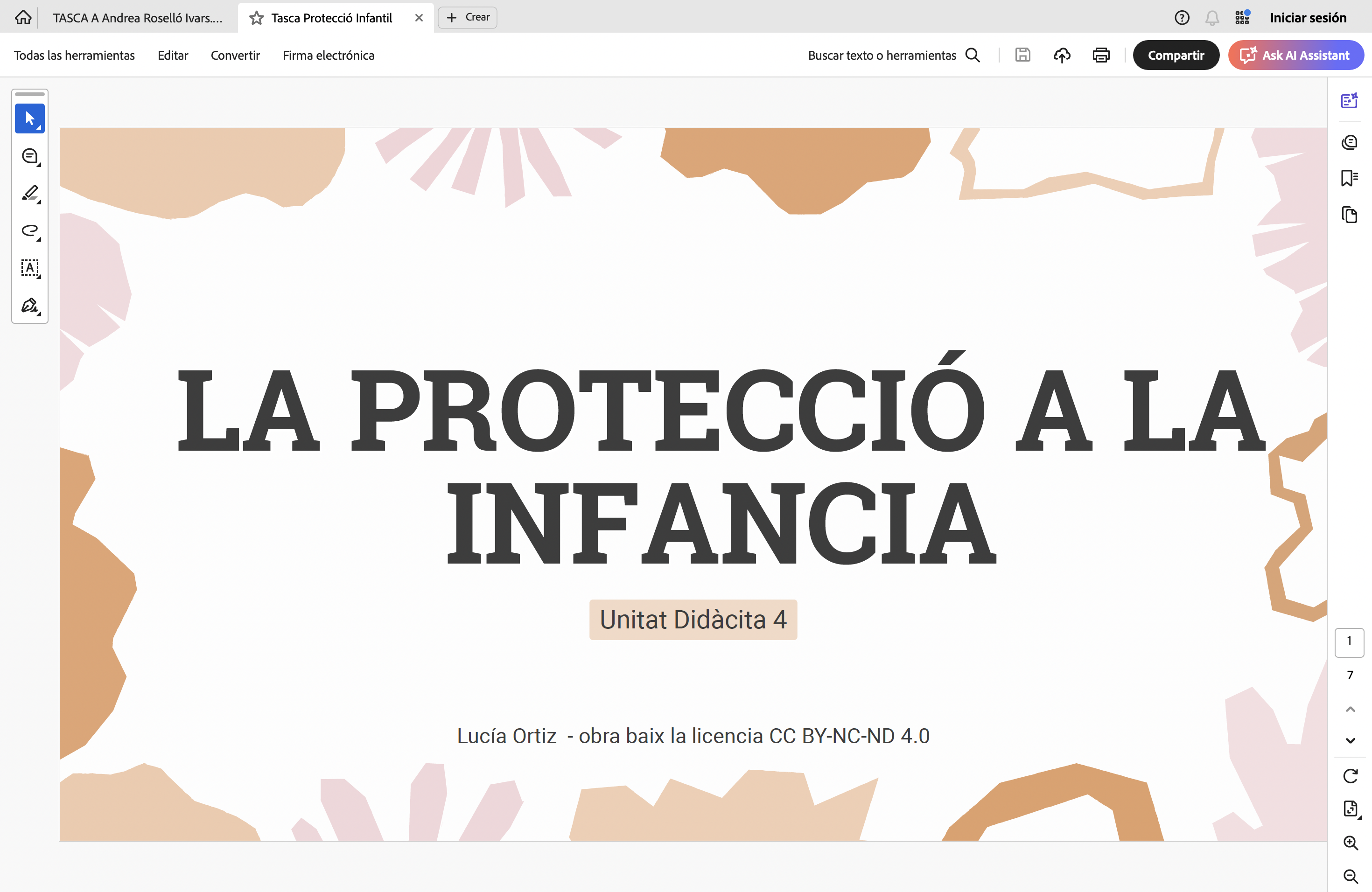Click the Home icon
1372x892 pixels.
(x=23, y=18)
